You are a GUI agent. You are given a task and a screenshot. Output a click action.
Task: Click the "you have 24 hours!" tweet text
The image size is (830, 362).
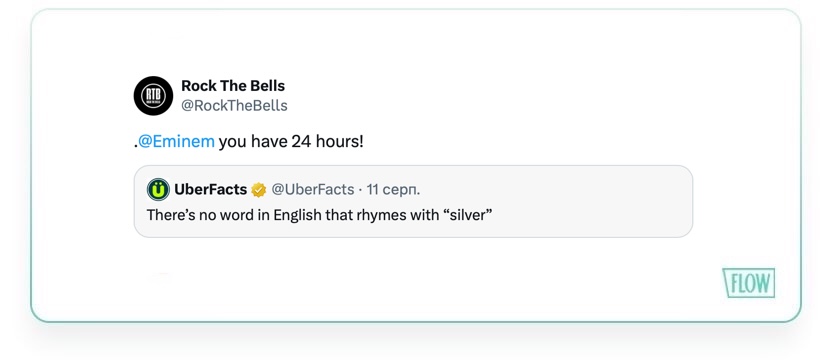point(291,142)
